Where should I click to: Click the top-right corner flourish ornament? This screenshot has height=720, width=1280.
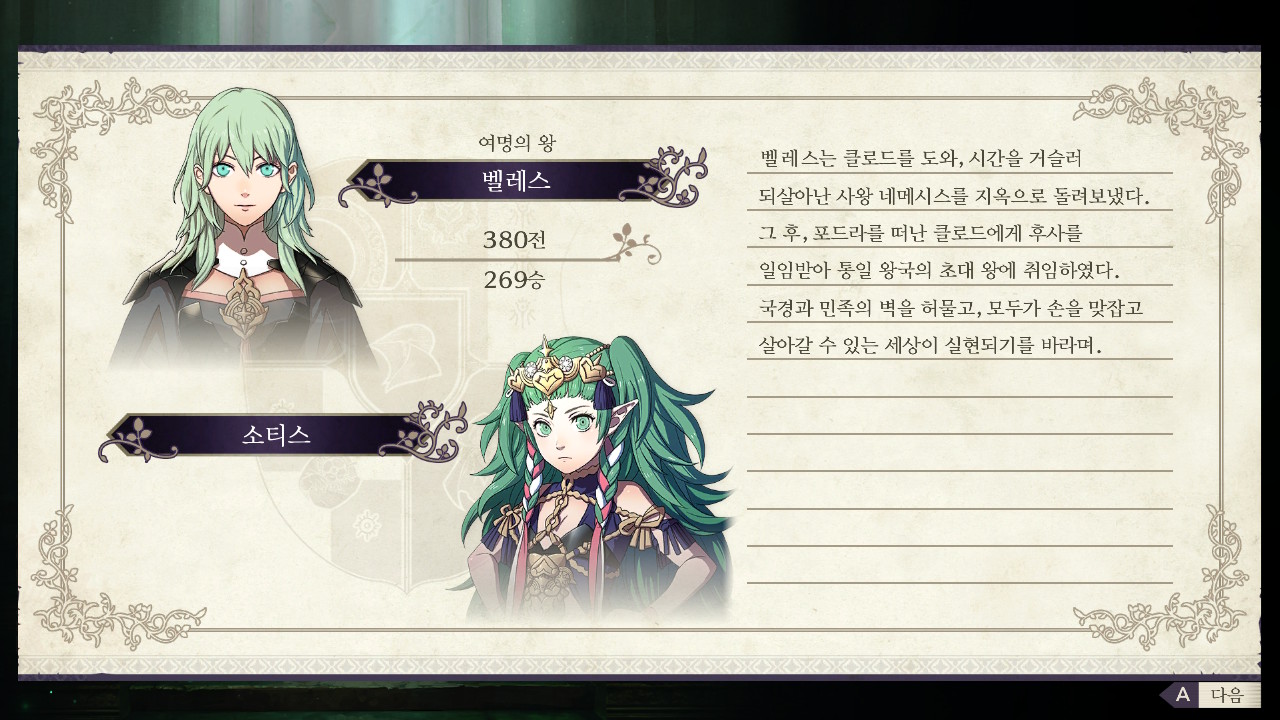coord(1160,130)
